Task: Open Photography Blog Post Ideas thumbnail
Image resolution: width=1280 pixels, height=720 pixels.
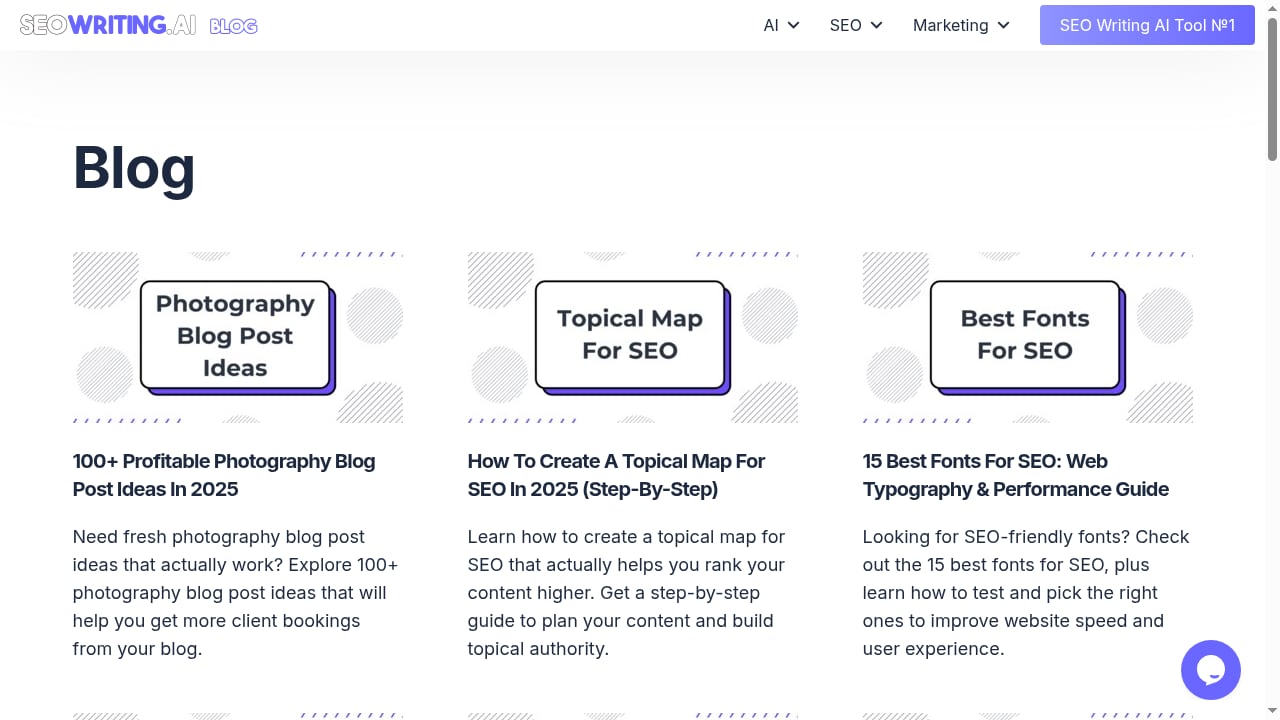Action: [x=238, y=337]
